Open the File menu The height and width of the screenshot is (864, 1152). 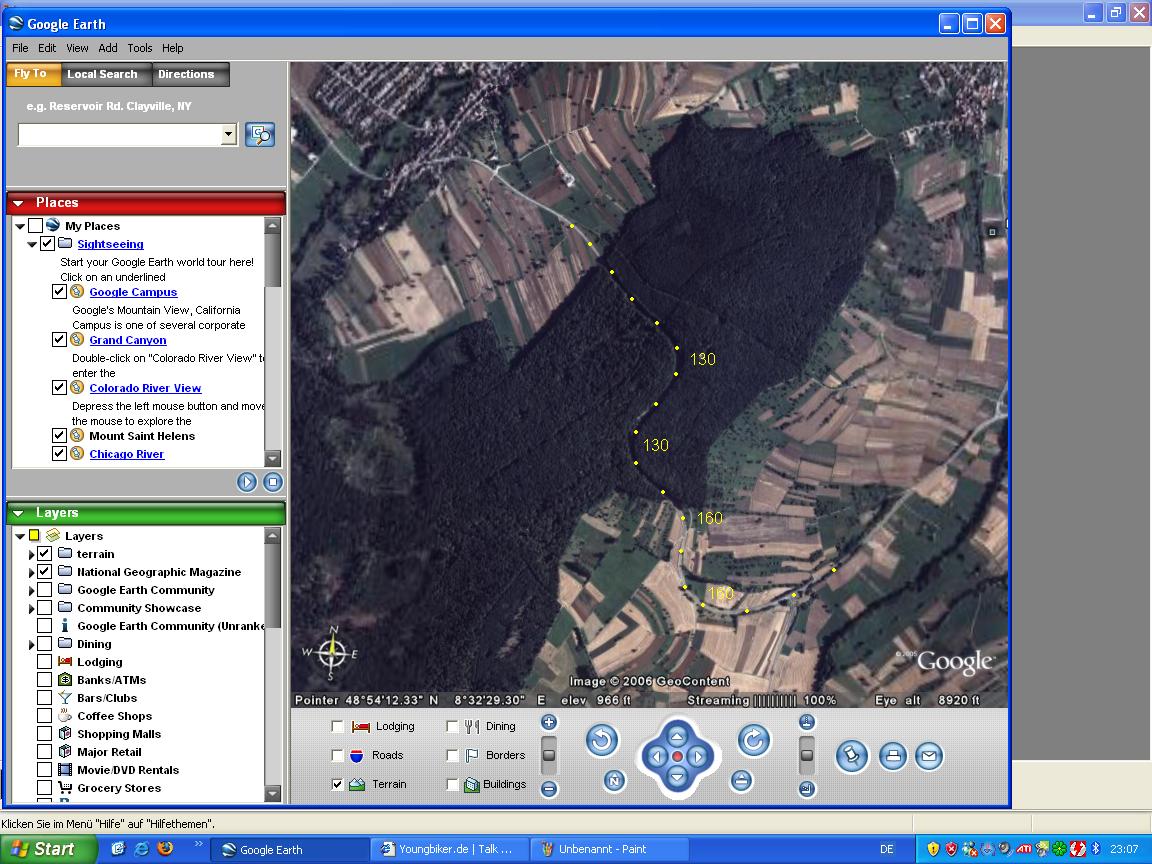20,48
